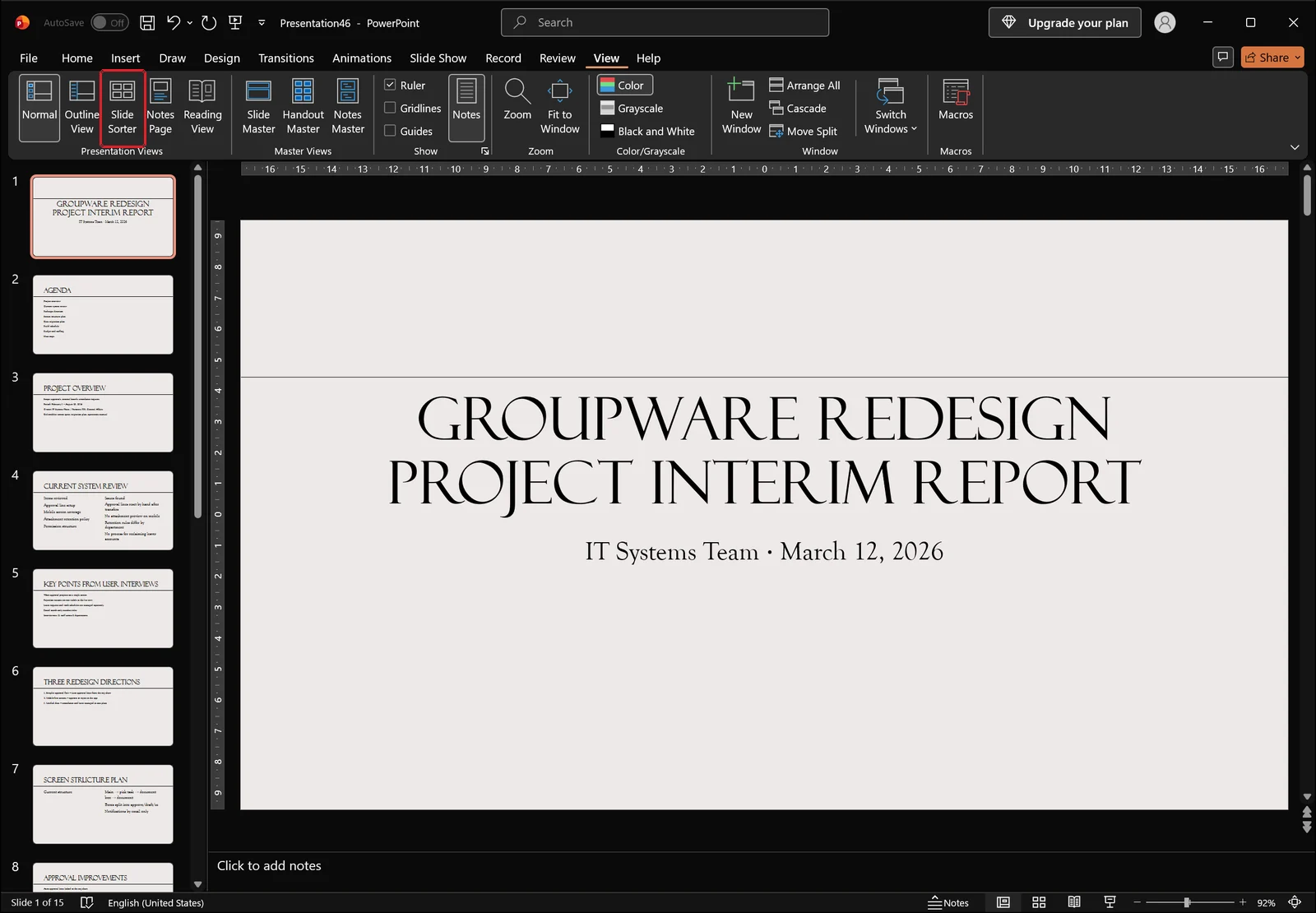Uncheck the Ruler checkbox

tap(391, 85)
